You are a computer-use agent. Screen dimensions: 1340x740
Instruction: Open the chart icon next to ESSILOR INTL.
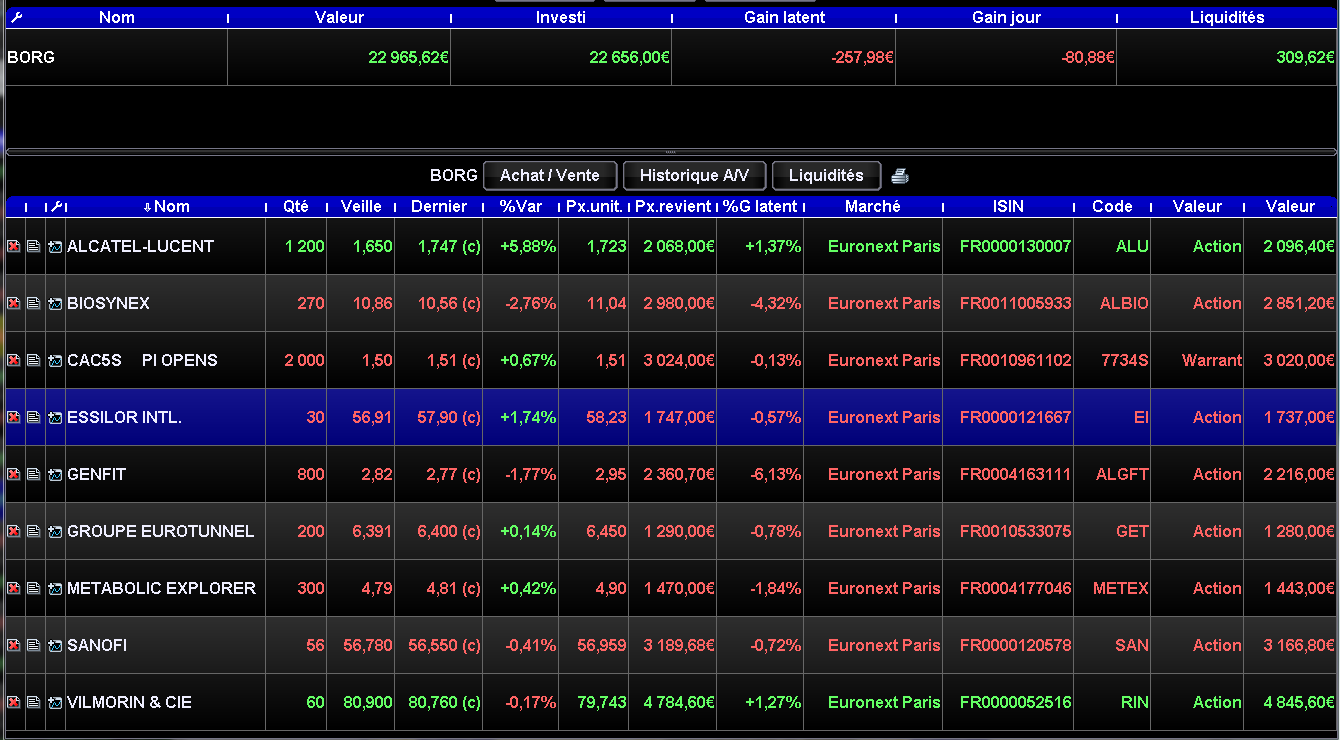click(55, 417)
